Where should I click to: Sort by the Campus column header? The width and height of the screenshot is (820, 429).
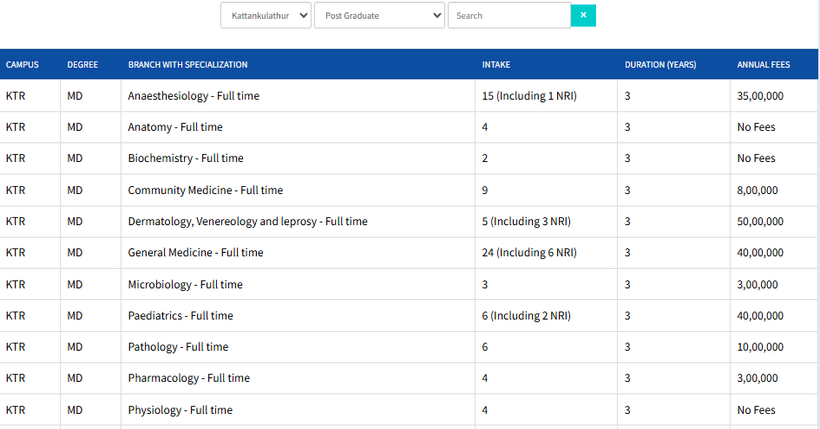[22, 65]
